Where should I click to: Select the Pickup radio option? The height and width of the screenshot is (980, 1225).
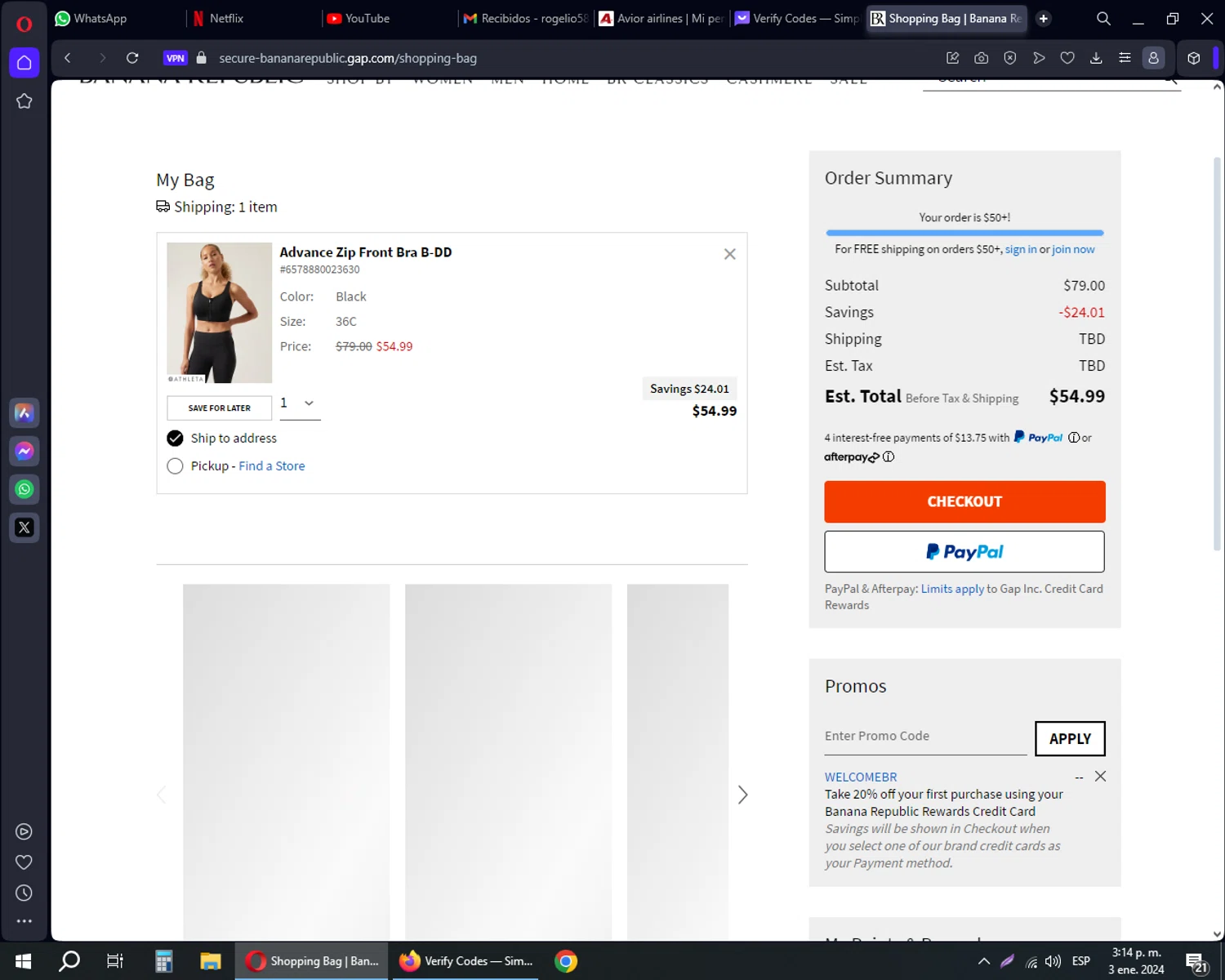pos(175,466)
